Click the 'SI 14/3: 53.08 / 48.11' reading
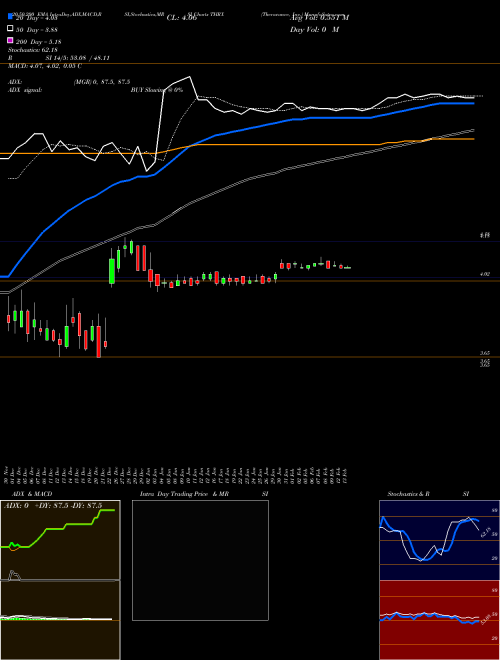 [x=78, y=58]
